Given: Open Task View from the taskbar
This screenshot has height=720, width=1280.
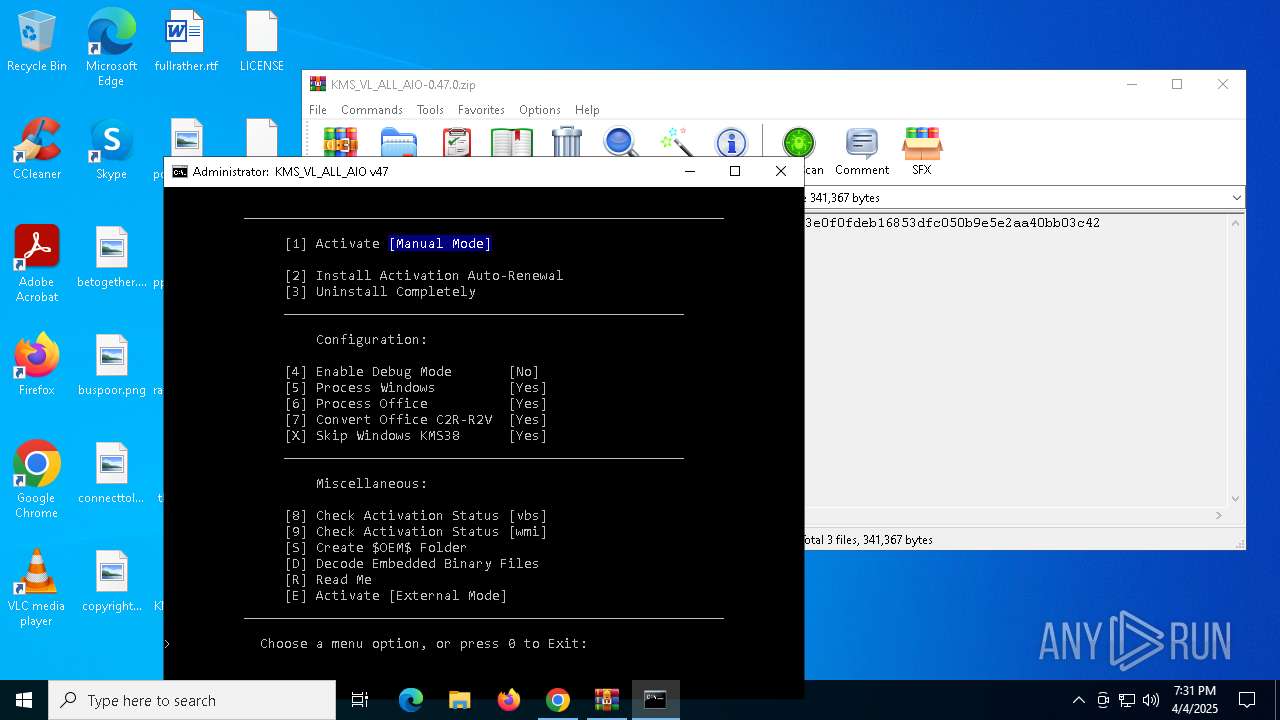Looking at the screenshot, I should click(x=360, y=700).
